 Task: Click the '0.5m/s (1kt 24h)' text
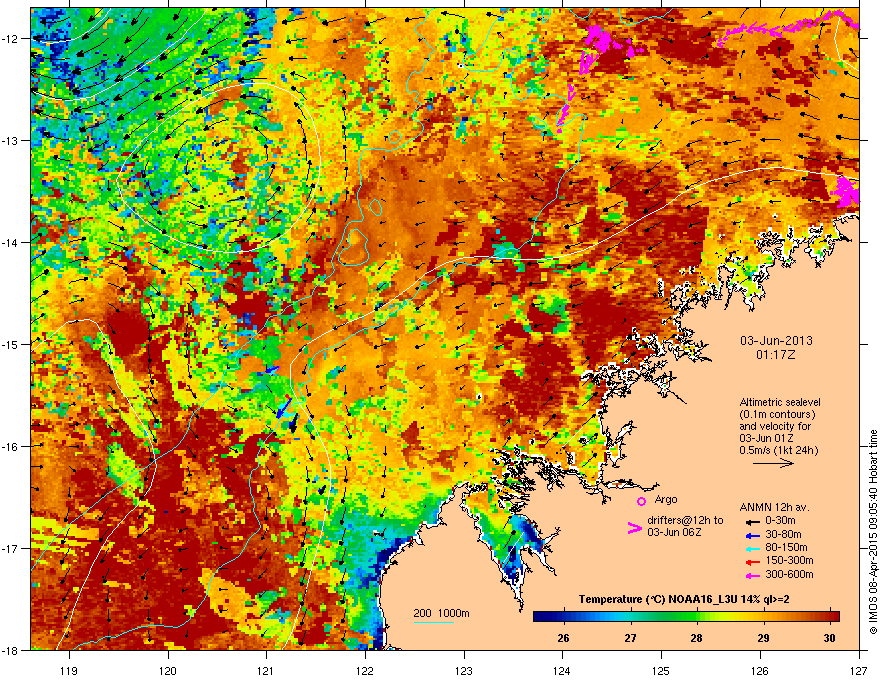778,450
